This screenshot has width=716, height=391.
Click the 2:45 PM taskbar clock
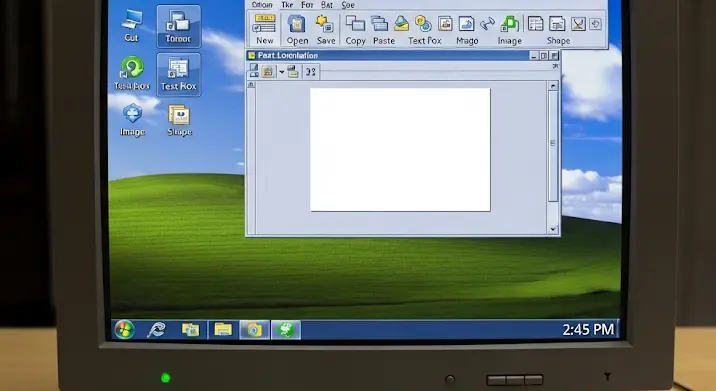point(588,329)
